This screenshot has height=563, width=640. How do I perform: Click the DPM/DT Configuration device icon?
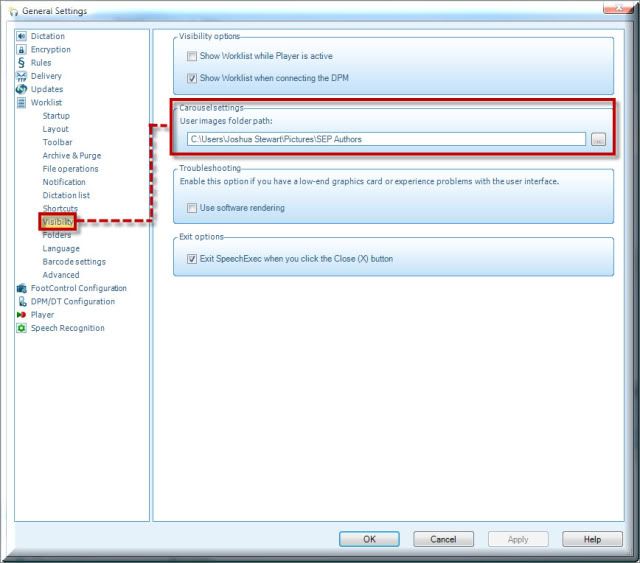(x=22, y=301)
